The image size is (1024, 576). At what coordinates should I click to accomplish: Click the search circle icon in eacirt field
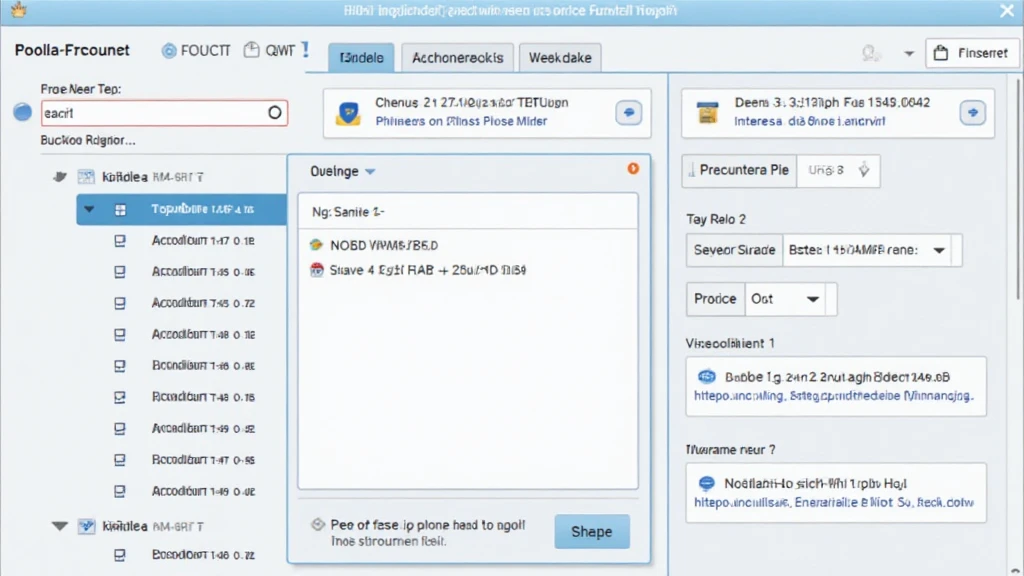tap(275, 112)
